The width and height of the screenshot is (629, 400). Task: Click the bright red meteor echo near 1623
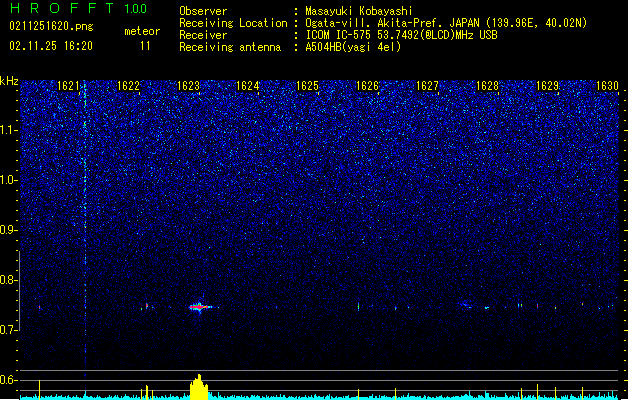click(199, 307)
